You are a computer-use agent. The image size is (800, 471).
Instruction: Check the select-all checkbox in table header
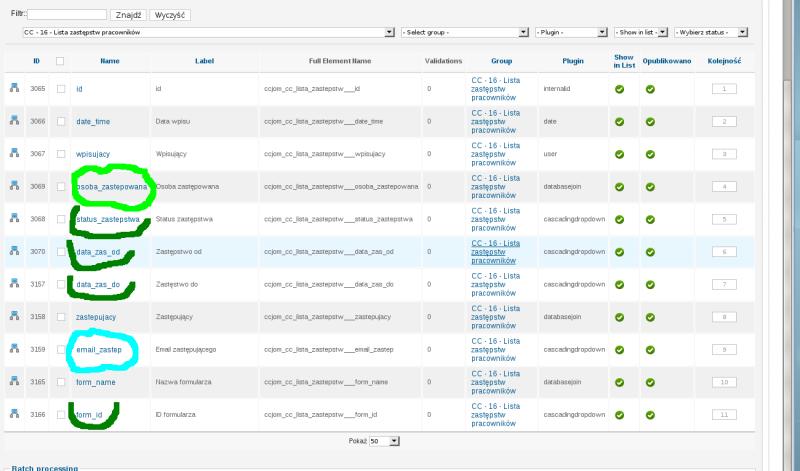click(60, 61)
